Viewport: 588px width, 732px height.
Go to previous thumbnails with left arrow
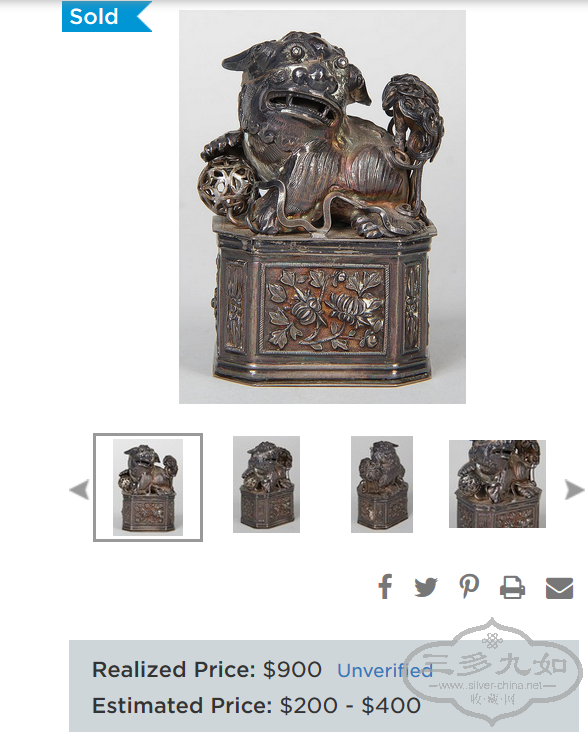click(79, 490)
